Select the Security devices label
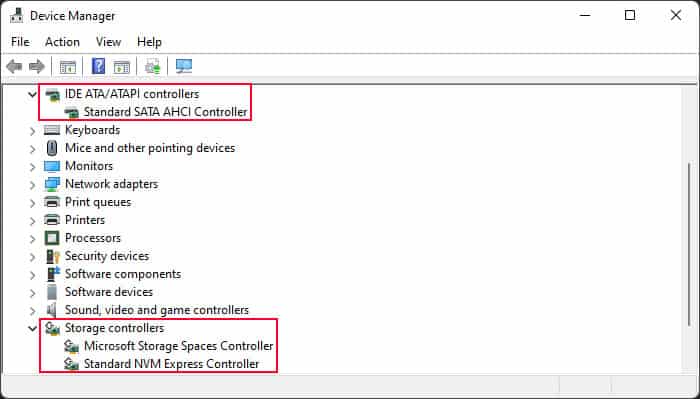700x399 pixels. tap(107, 256)
